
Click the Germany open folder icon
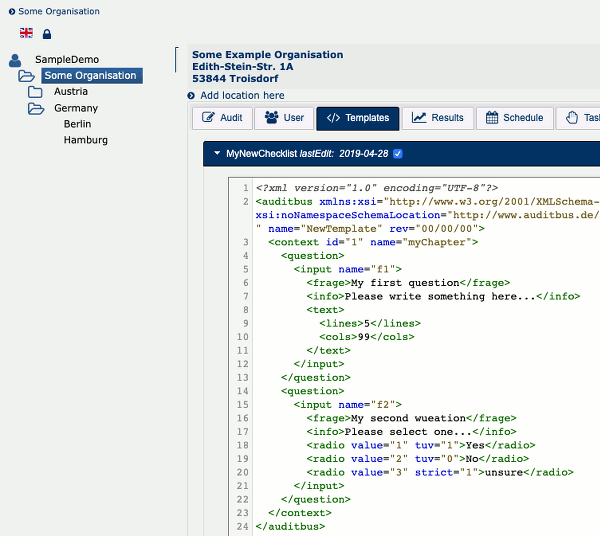click(x=36, y=108)
